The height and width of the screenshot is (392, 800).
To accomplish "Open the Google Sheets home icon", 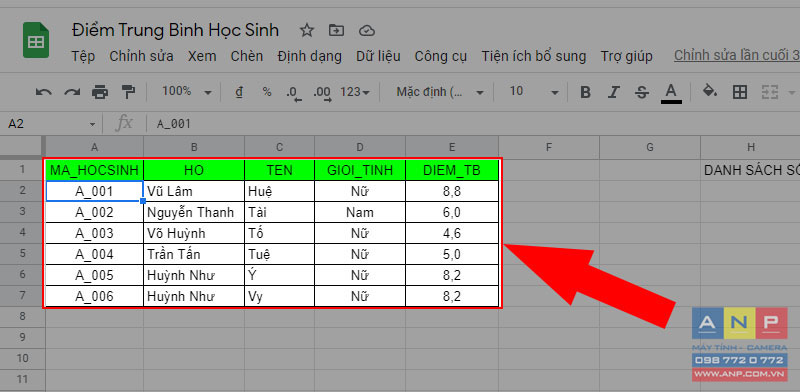I will pyautogui.click(x=36, y=39).
